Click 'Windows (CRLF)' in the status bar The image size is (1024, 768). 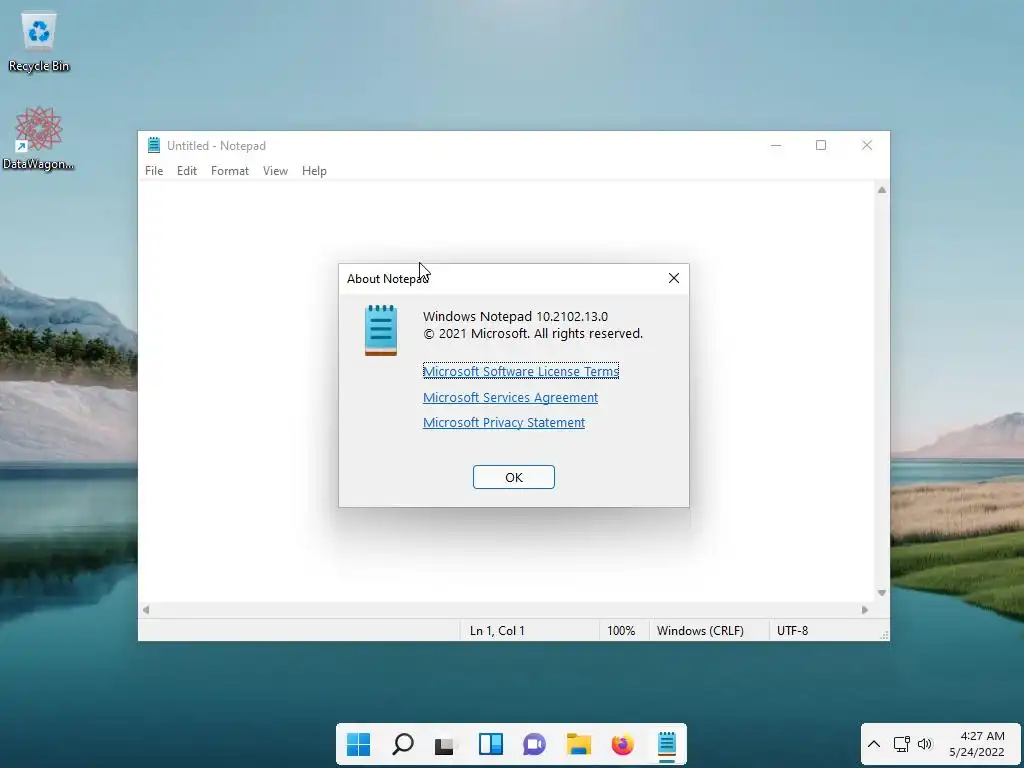pyautogui.click(x=700, y=631)
